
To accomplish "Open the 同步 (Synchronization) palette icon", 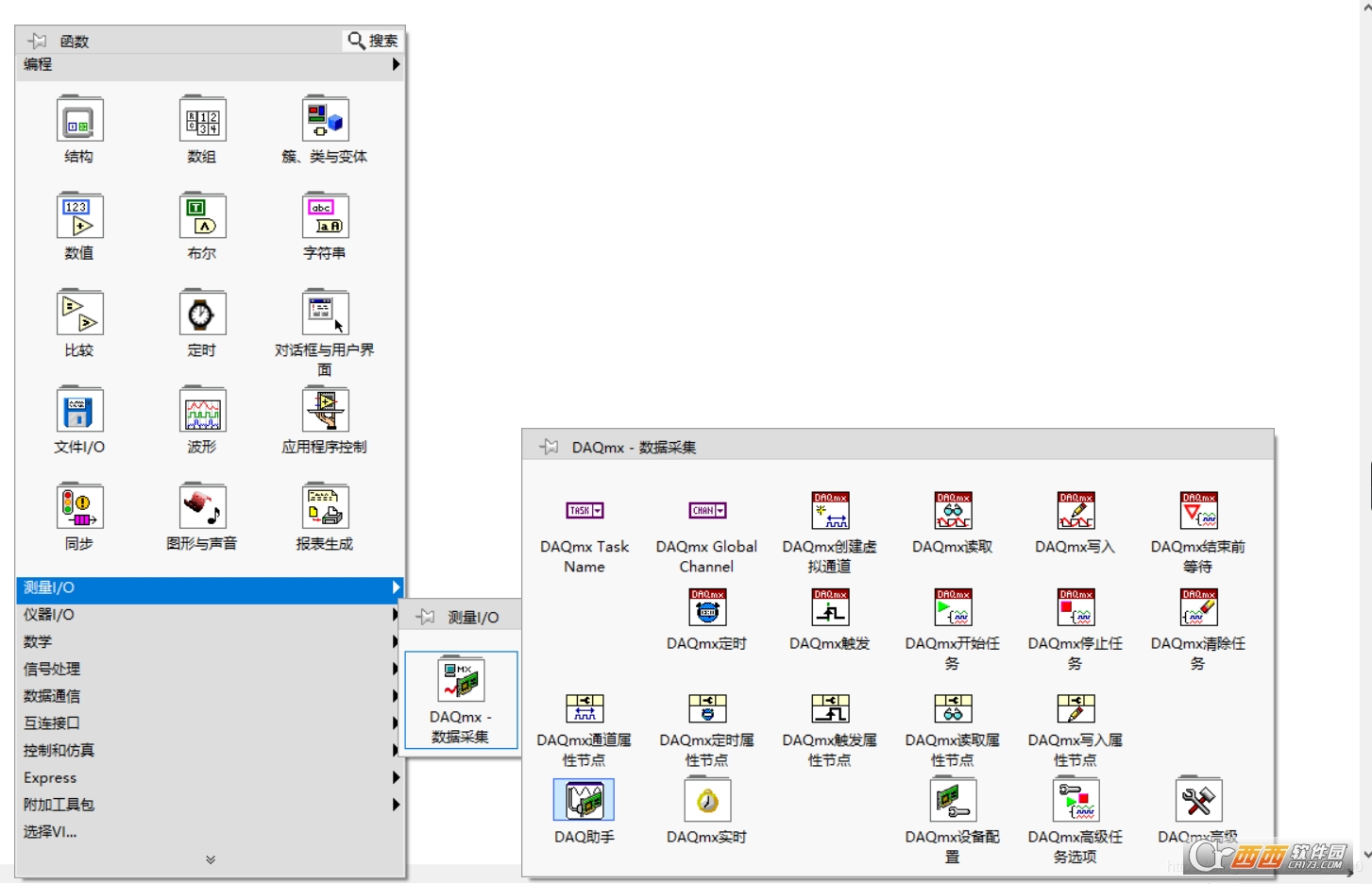I will (x=80, y=507).
